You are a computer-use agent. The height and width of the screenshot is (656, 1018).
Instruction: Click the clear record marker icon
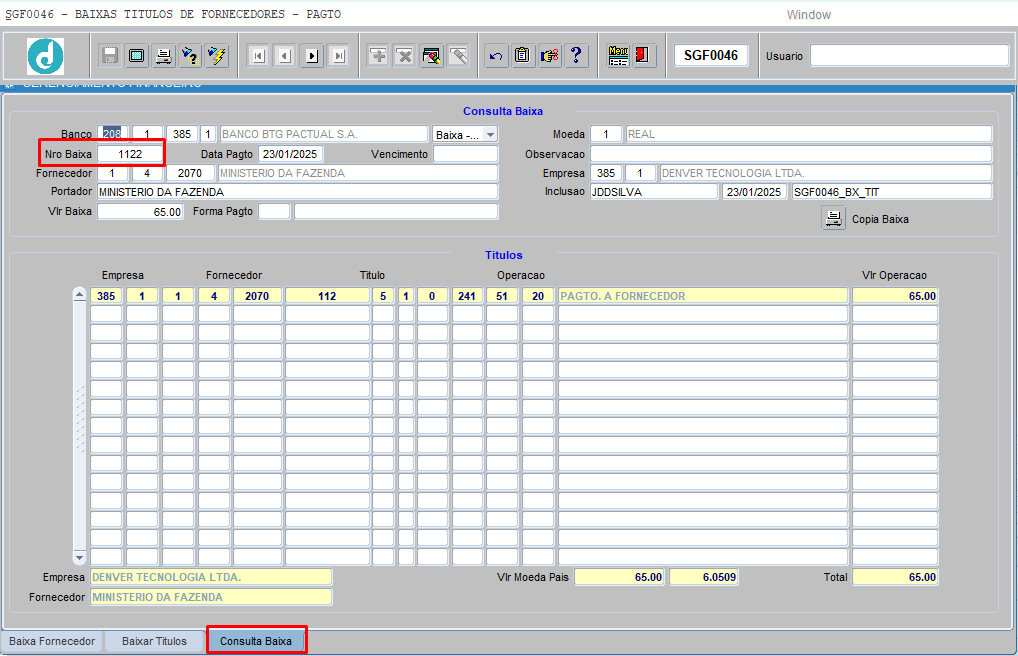(432, 56)
